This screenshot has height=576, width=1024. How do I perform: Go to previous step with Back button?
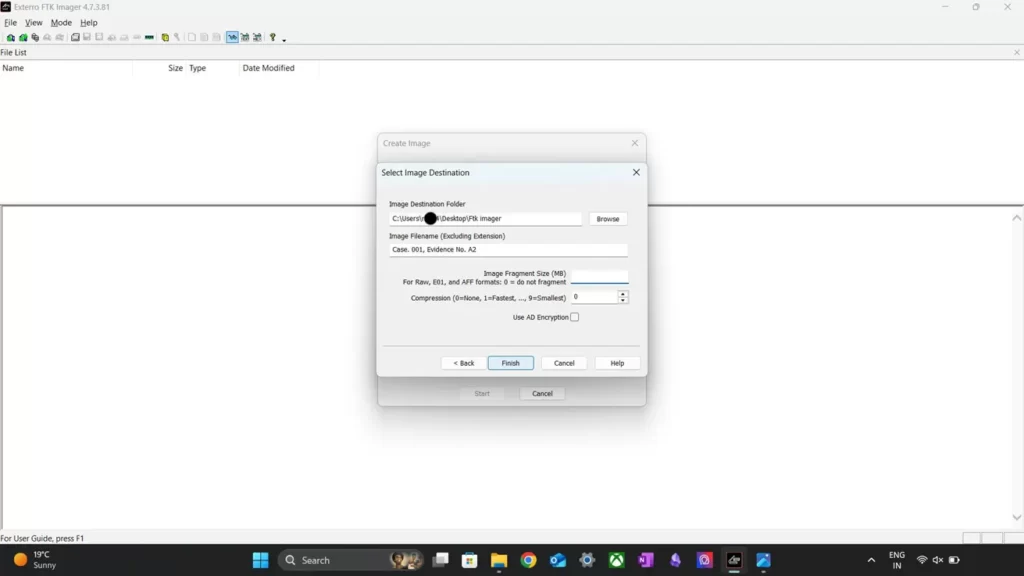coord(464,363)
